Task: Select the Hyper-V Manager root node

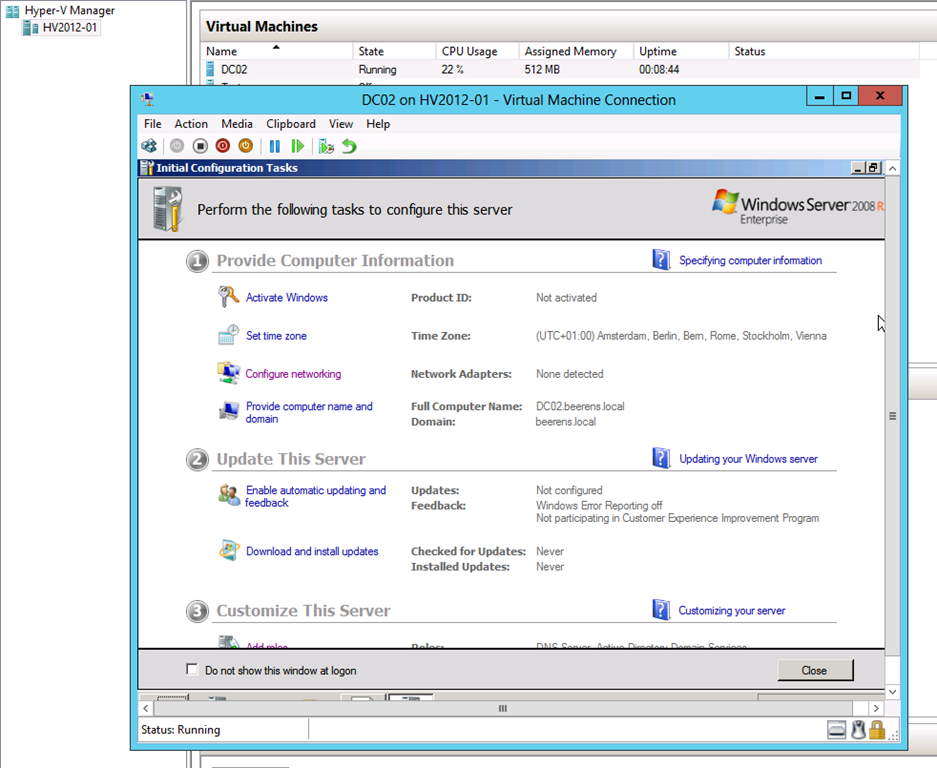Action: pos(69,11)
